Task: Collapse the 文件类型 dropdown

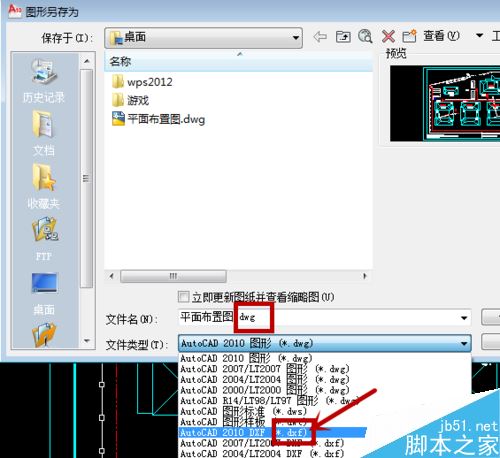Action: [x=464, y=343]
